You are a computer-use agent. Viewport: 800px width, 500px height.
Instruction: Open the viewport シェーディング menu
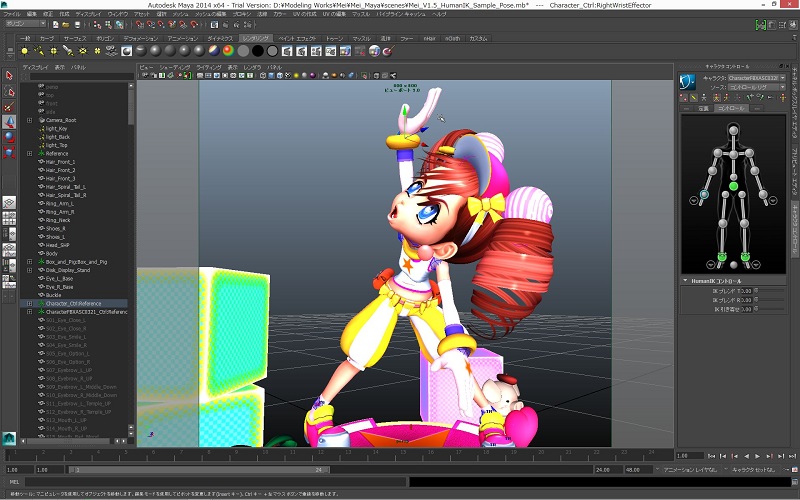point(174,67)
